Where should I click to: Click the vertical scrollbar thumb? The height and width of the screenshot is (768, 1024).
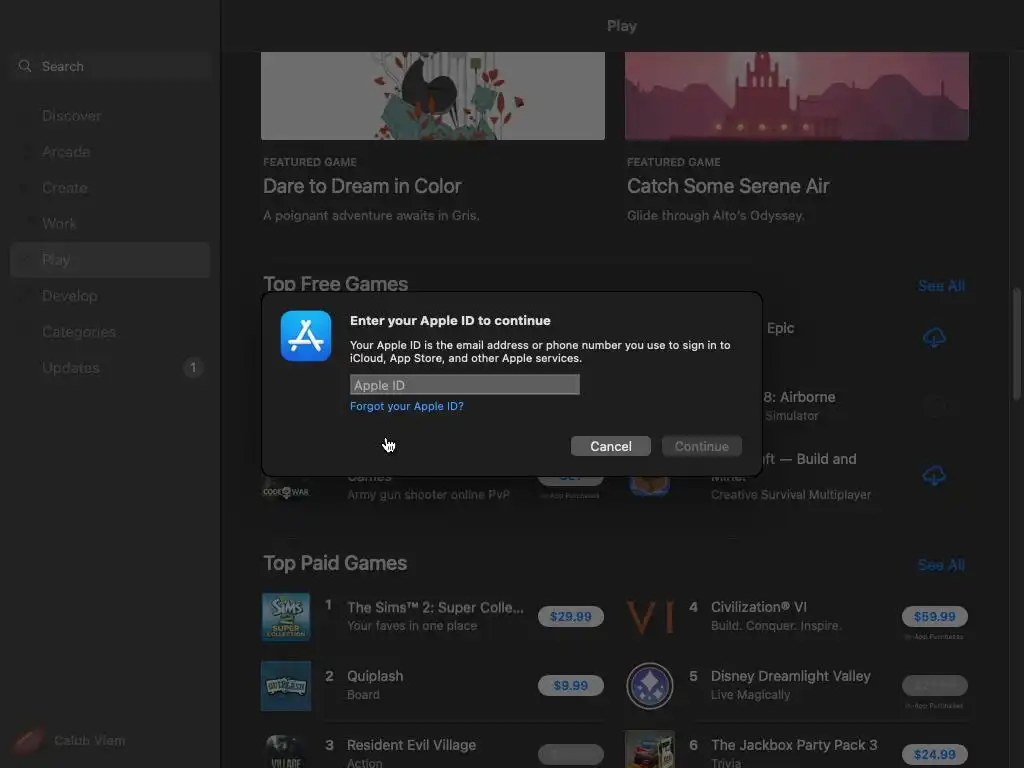click(x=1017, y=343)
